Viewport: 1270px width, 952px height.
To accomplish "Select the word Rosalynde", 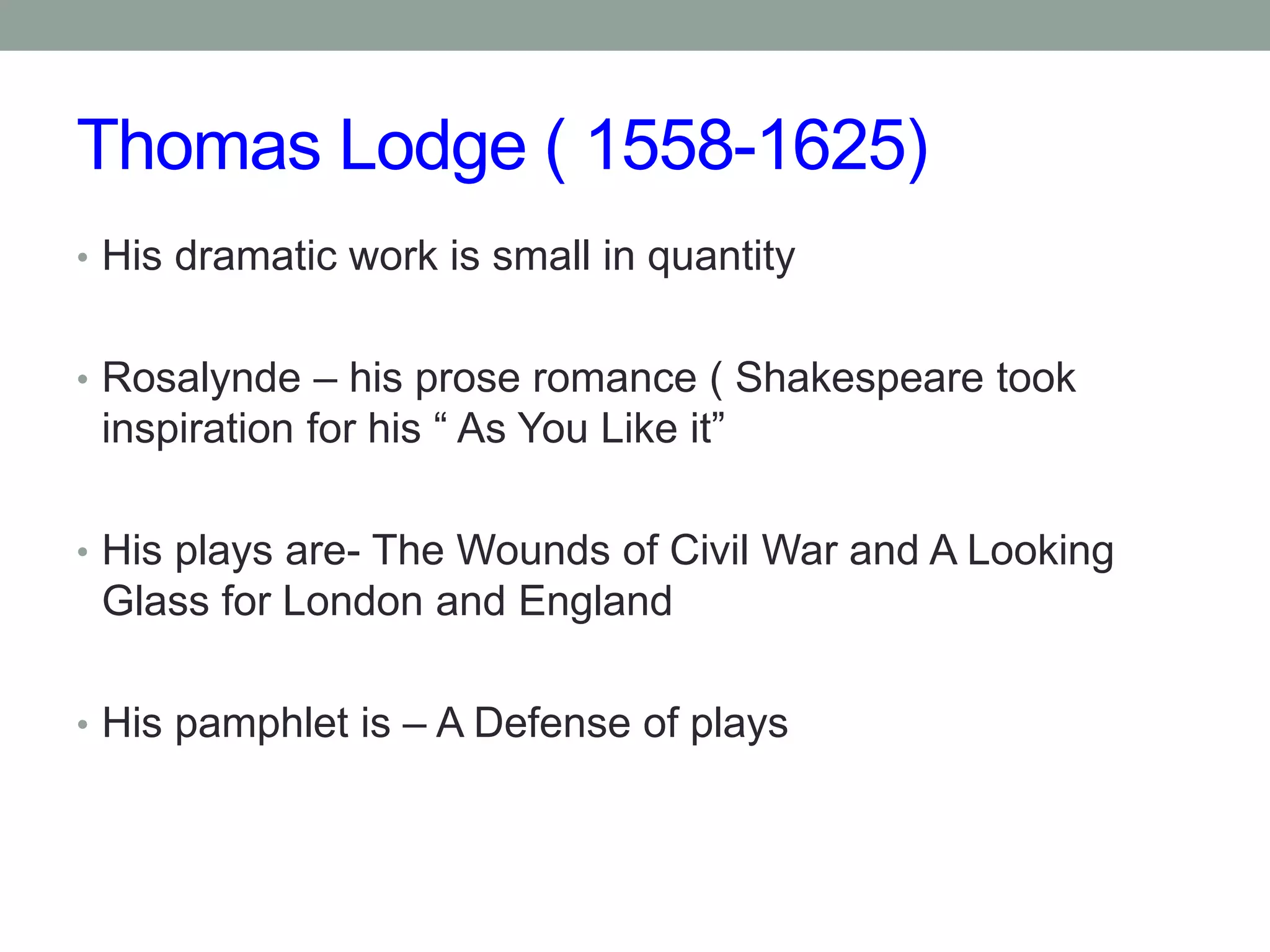I will click(x=201, y=379).
